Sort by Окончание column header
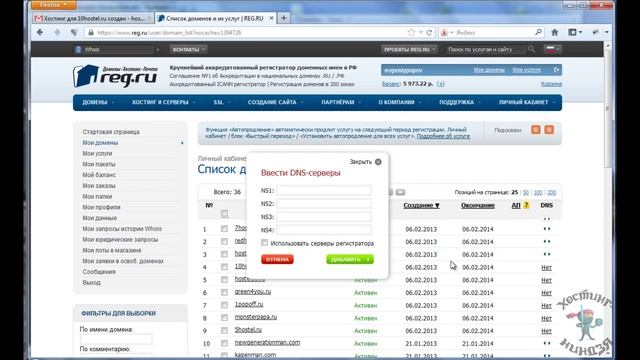 click(478, 205)
